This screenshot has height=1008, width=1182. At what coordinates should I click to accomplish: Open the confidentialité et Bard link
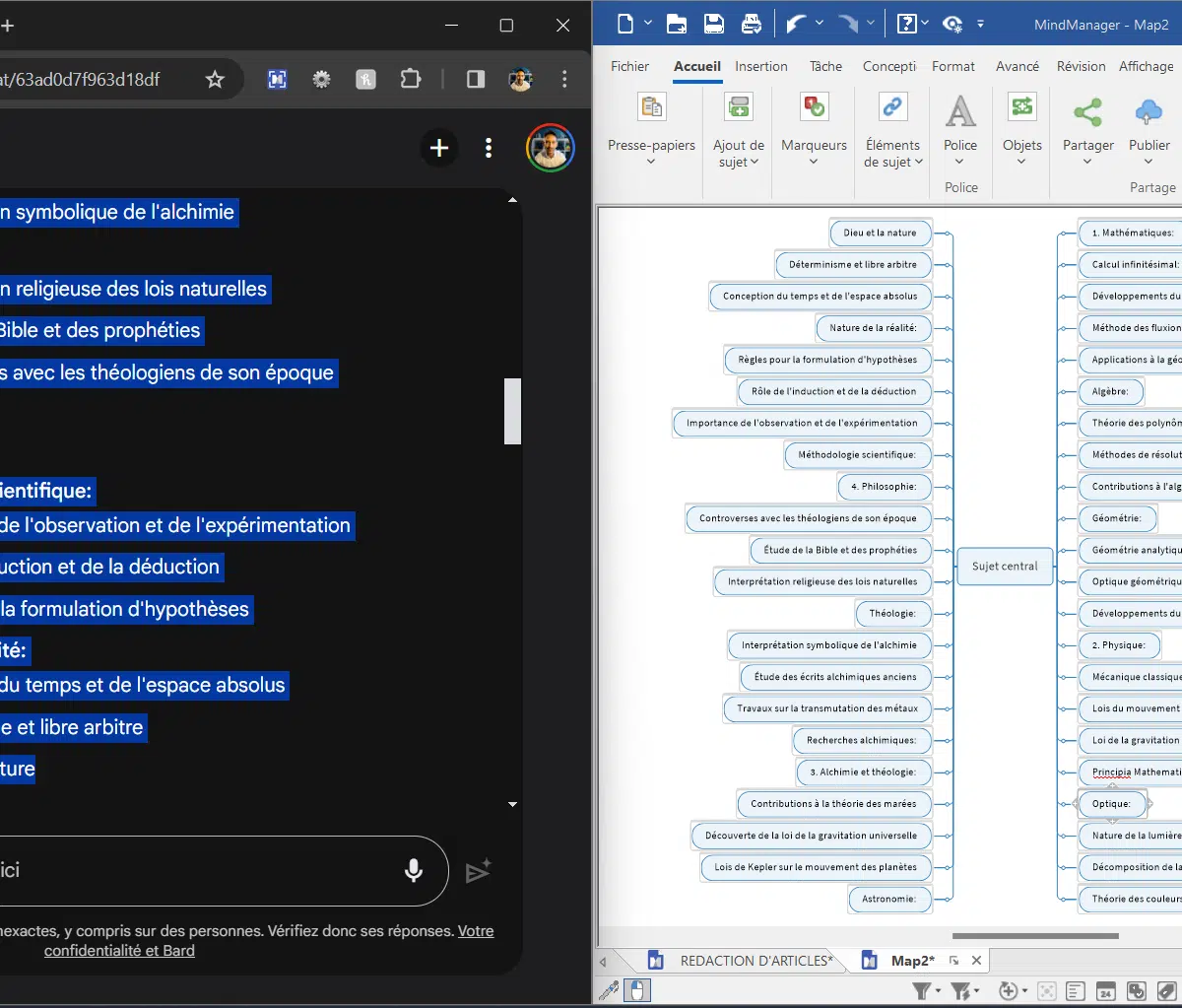[x=119, y=950]
